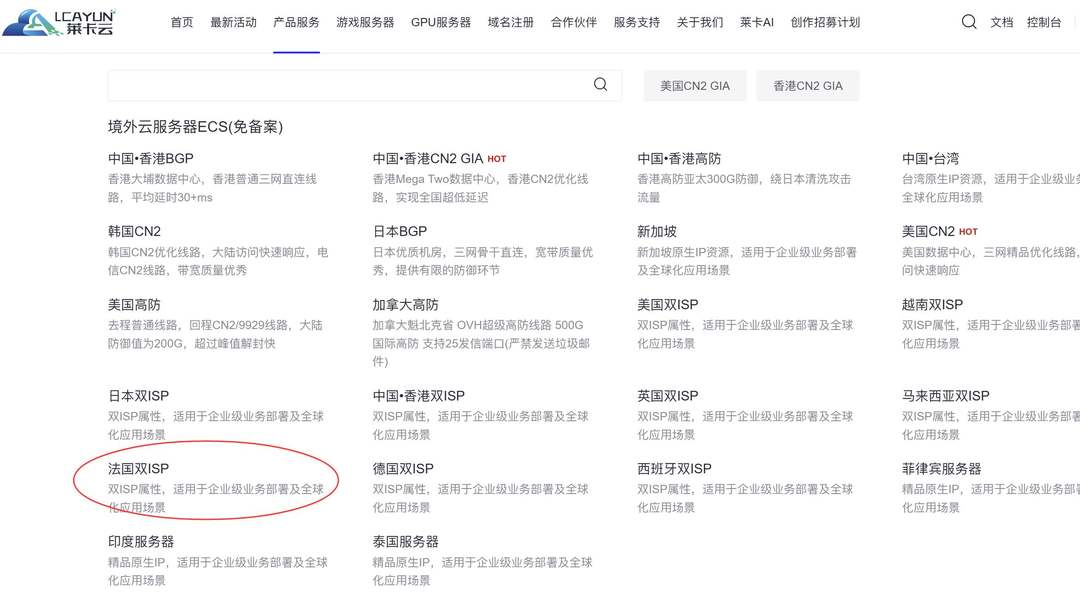Click description starting 加拿大魁北克省 OVH
Viewport: 1080px width, 601px height.
[x=481, y=343]
